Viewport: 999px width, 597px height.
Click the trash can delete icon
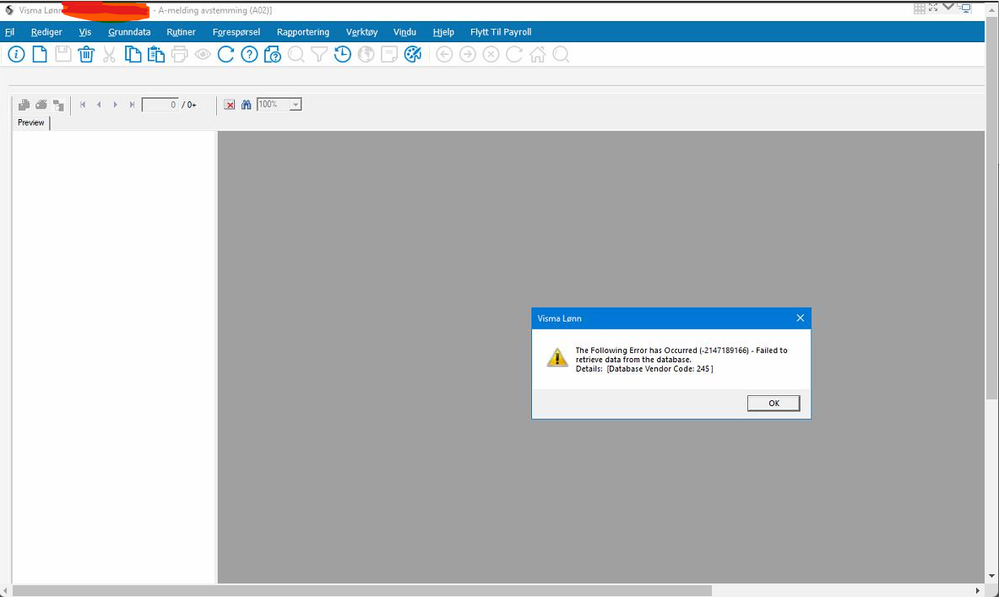86,55
